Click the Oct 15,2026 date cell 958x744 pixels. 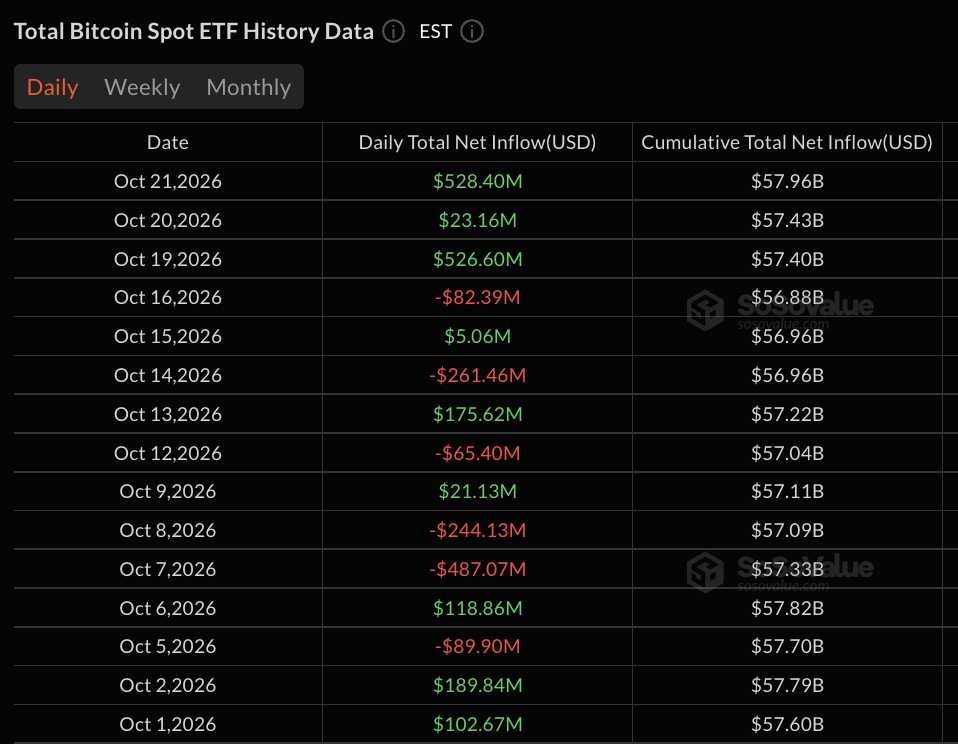[168, 337]
